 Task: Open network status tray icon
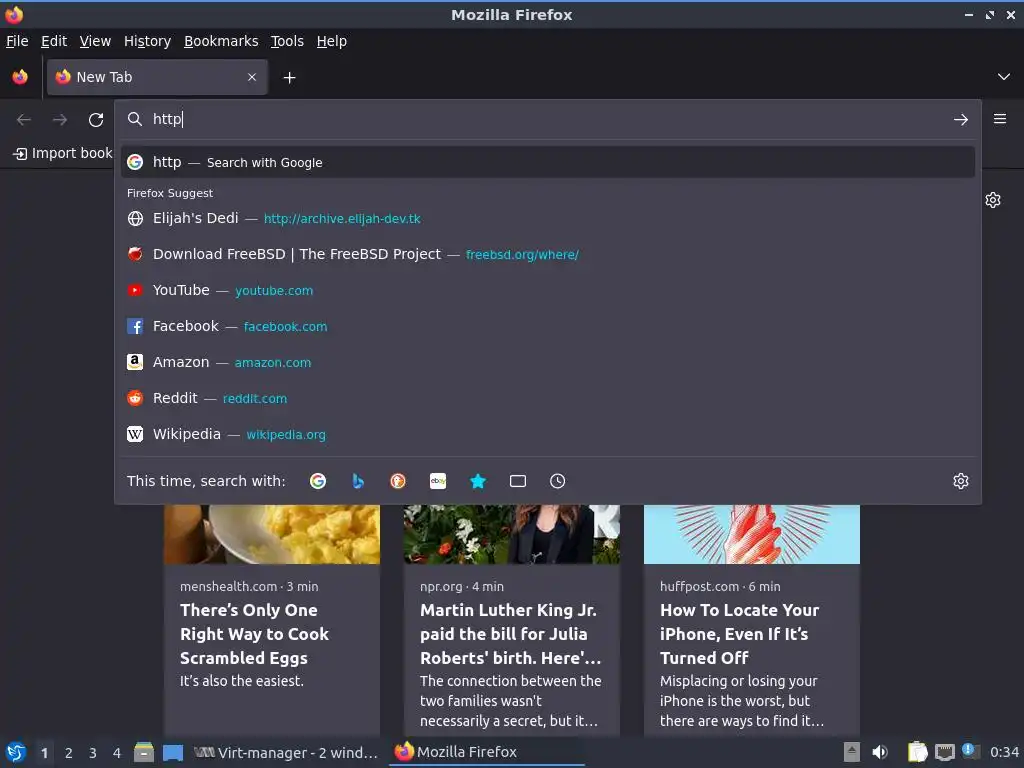[x=944, y=752]
